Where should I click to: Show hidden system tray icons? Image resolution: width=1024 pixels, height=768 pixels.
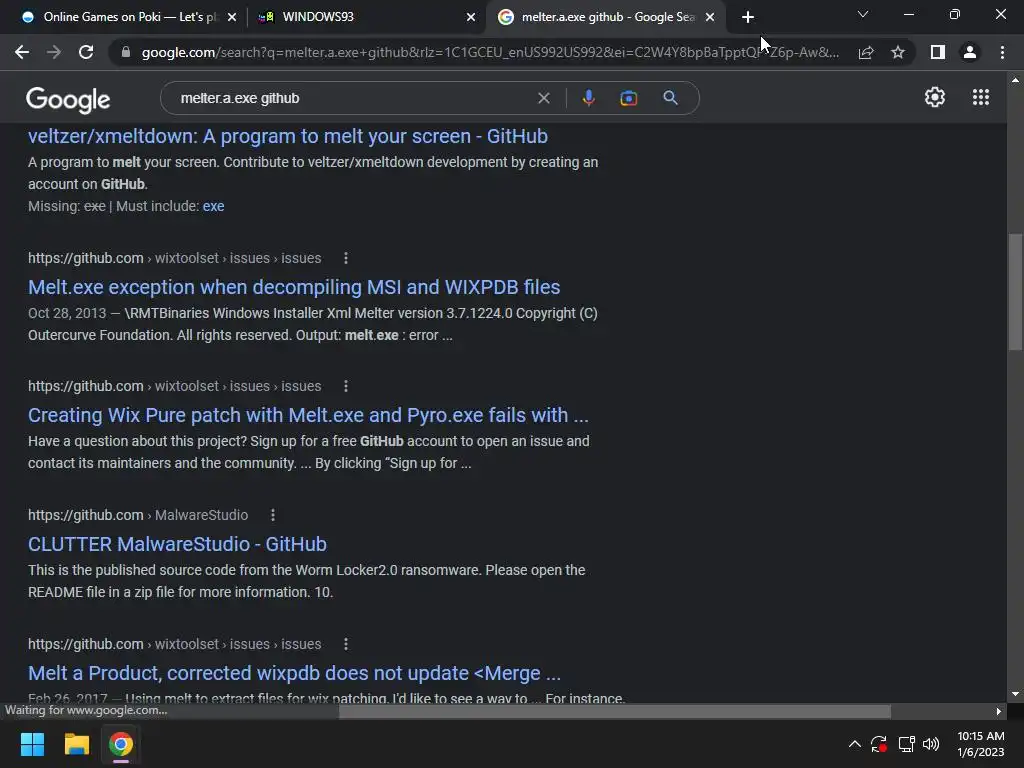pos(854,744)
